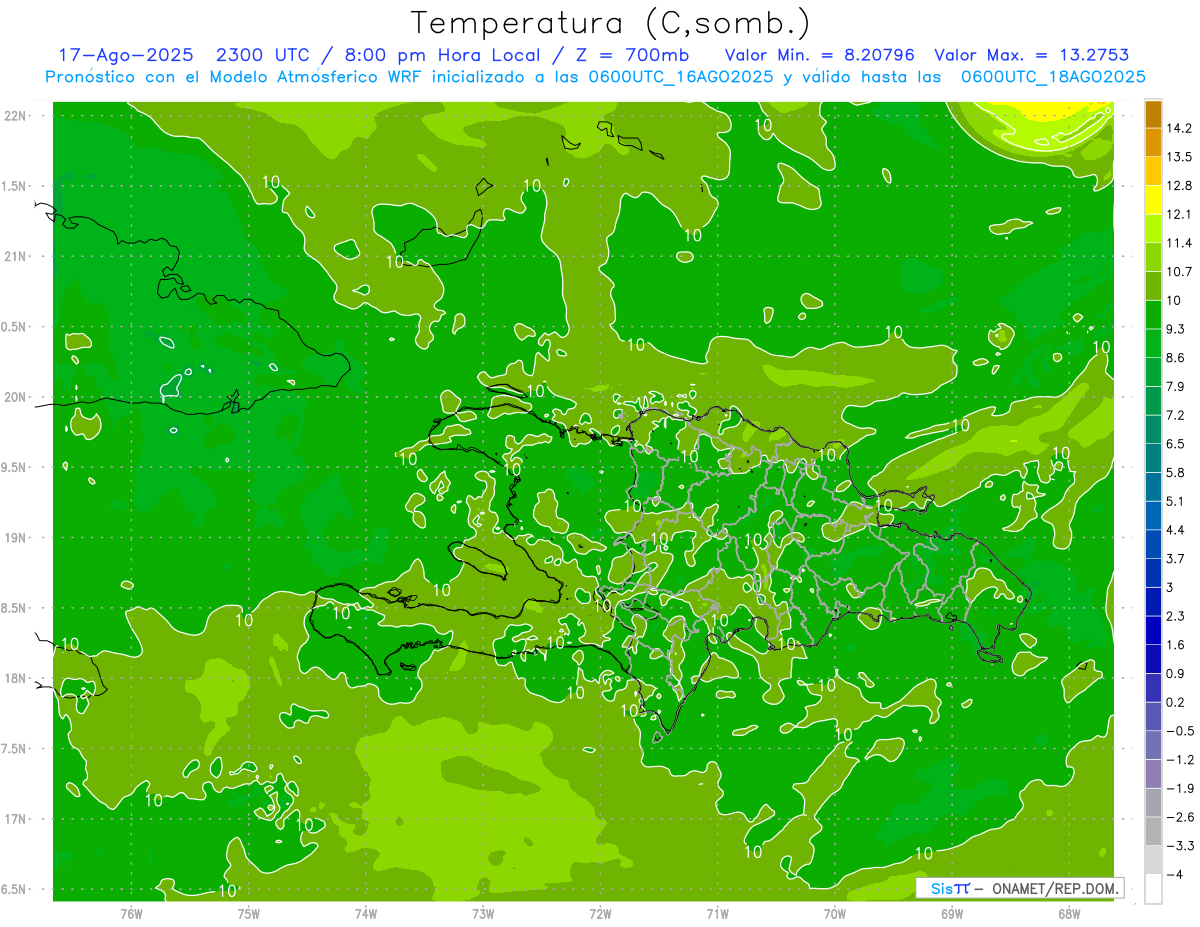This screenshot has height=927, width=1200.
Task: Click the 13.5 color scale label
Action: click(x=1181, y=157)
